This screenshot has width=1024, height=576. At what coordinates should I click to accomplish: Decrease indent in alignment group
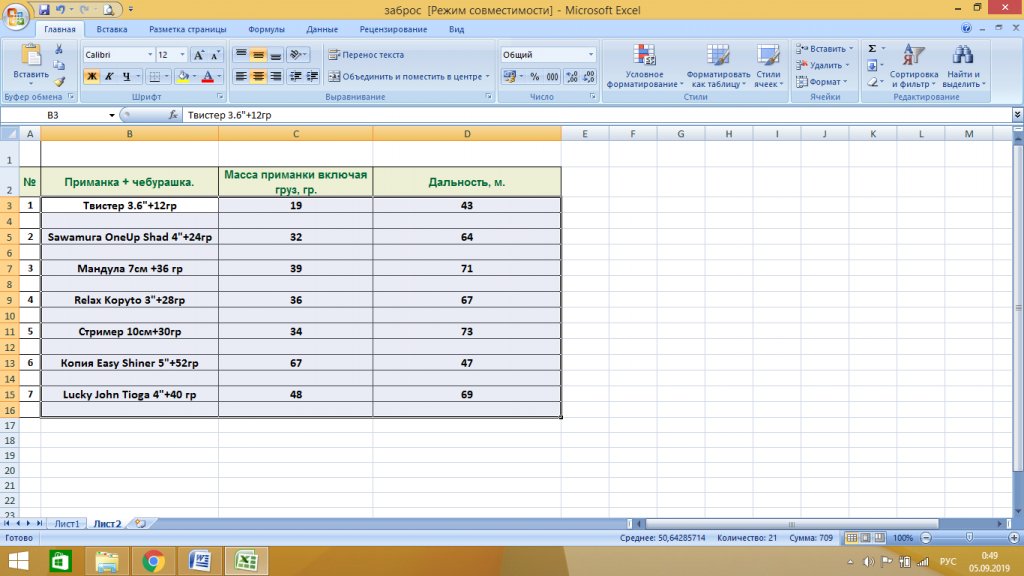point(295,76)
